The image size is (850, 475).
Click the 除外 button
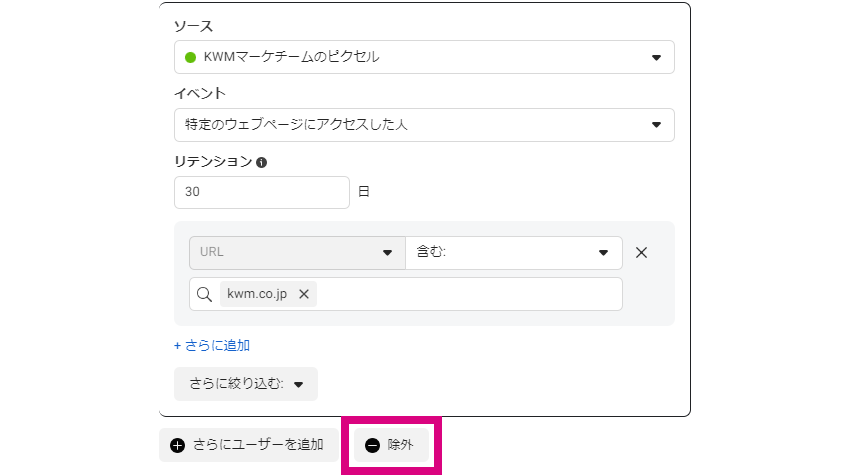click(x=391, y=445)
